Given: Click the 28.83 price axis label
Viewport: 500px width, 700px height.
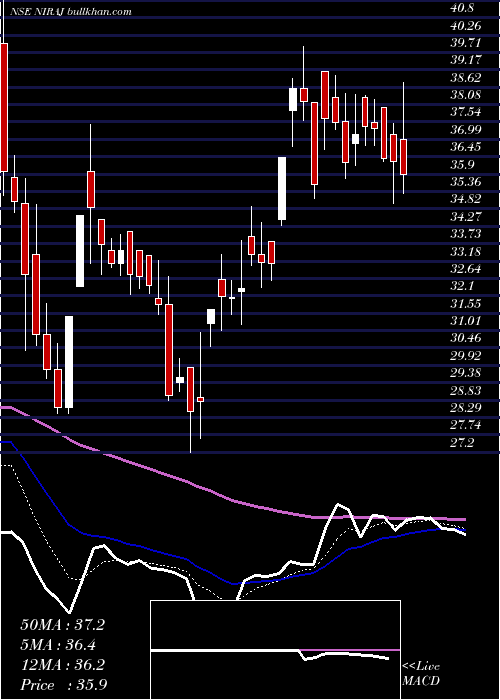Looking at the screenshot, I should 466,391.
